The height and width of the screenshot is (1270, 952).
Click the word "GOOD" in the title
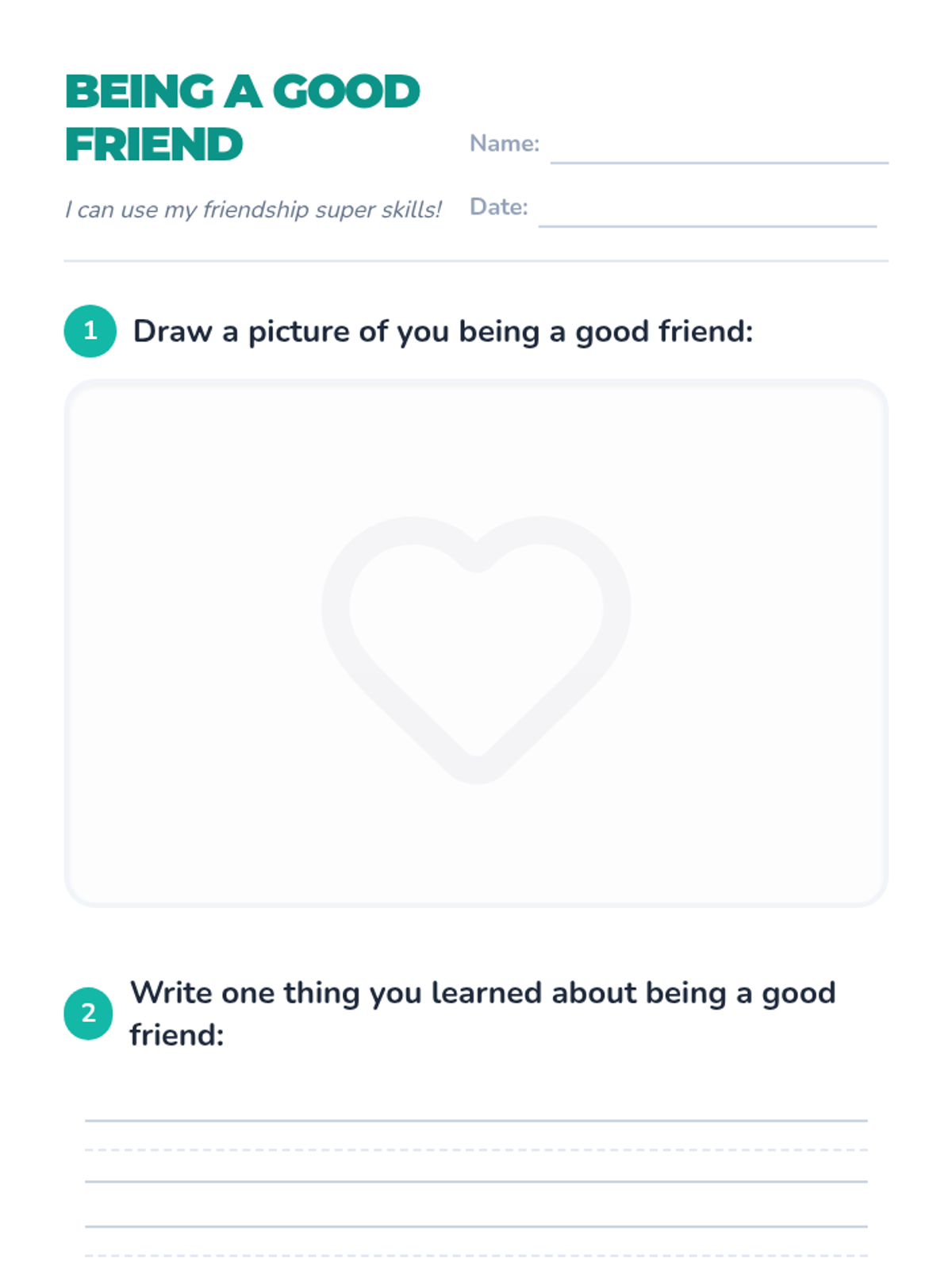346,92
